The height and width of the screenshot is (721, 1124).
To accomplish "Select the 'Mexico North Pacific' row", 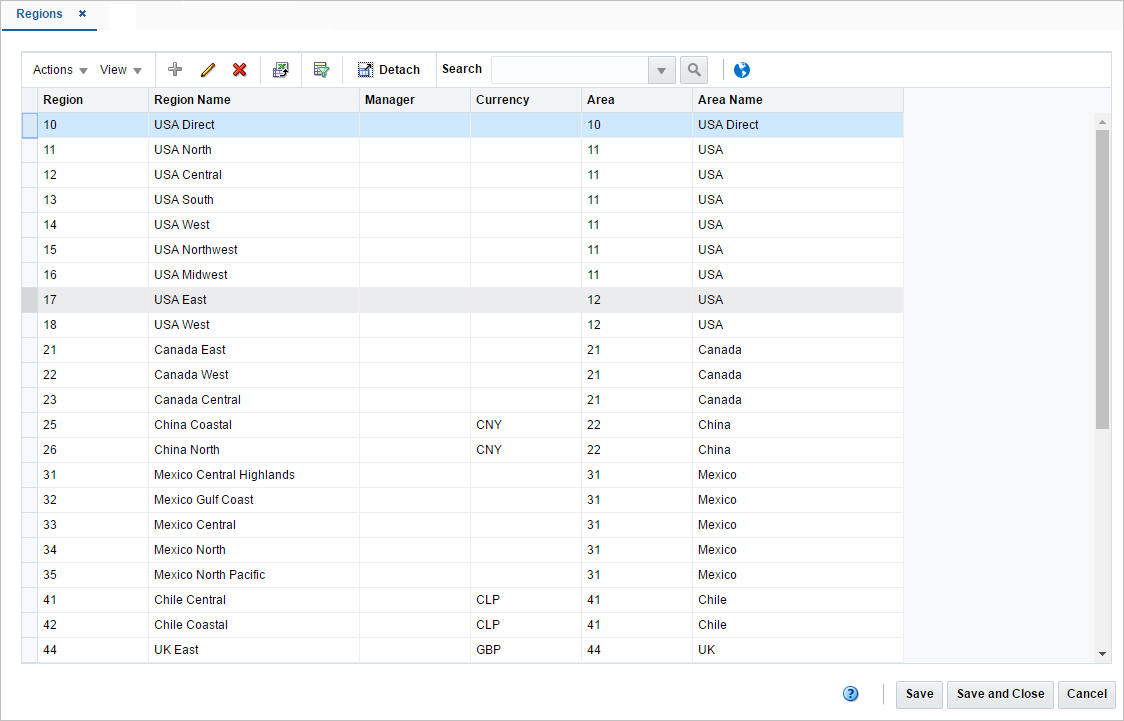I will tap(462, 575).
